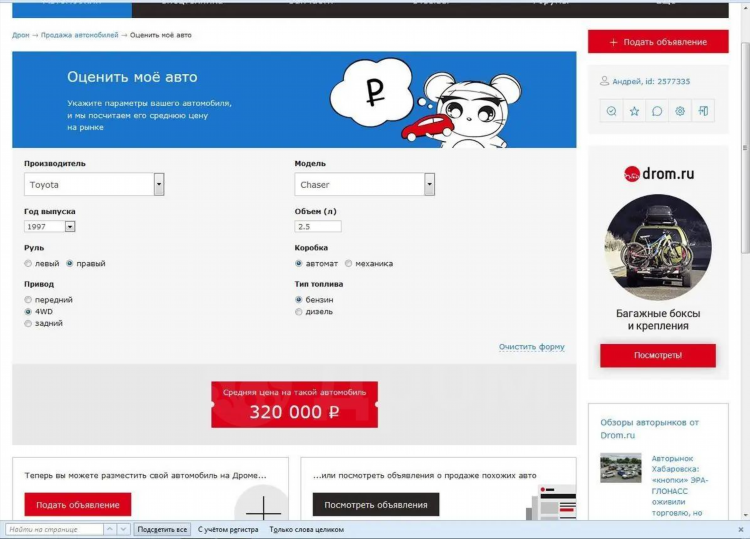
Task: Click the 'Андрей, id: 2577335' profile link
Action: coord(651,81)
